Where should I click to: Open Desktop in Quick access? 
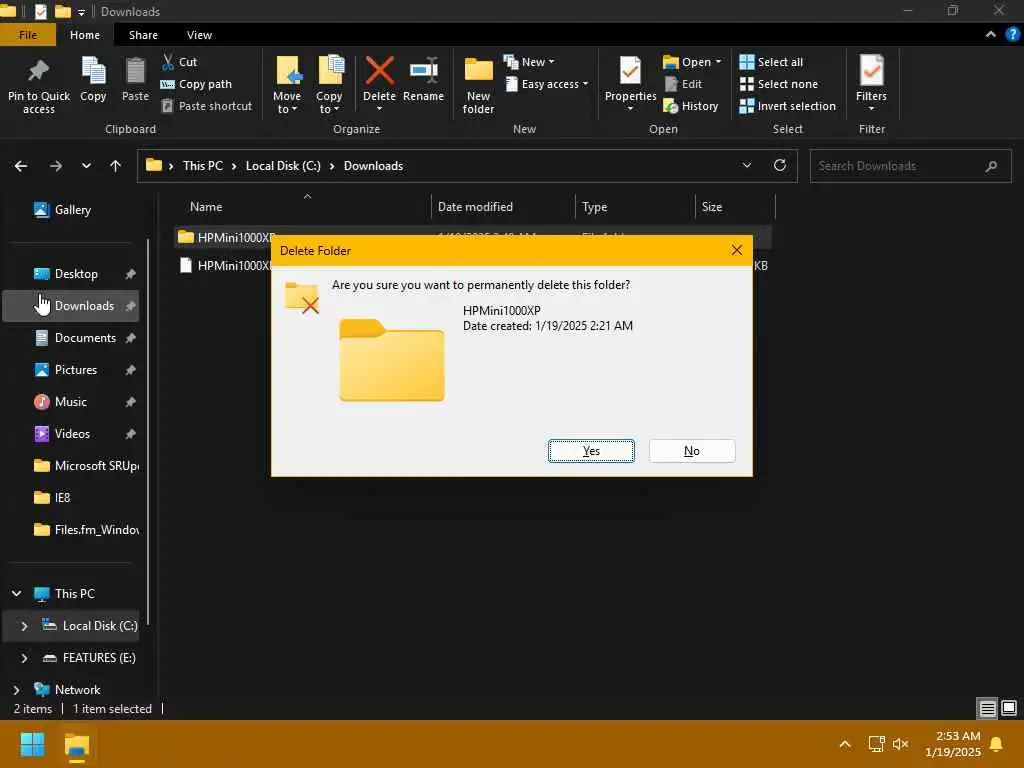[x=76, y=274]
